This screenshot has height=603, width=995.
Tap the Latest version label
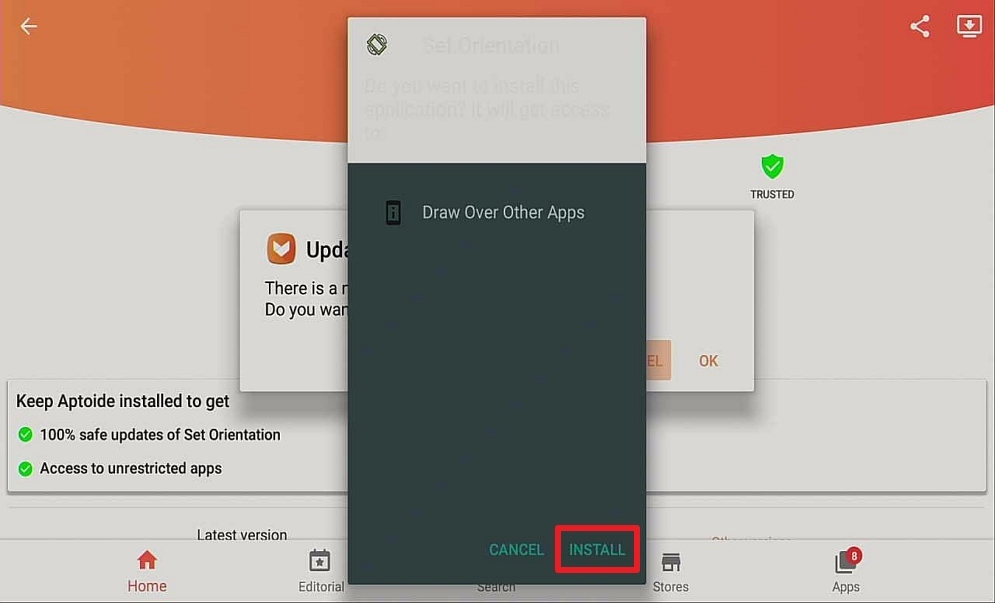[242, 535]
